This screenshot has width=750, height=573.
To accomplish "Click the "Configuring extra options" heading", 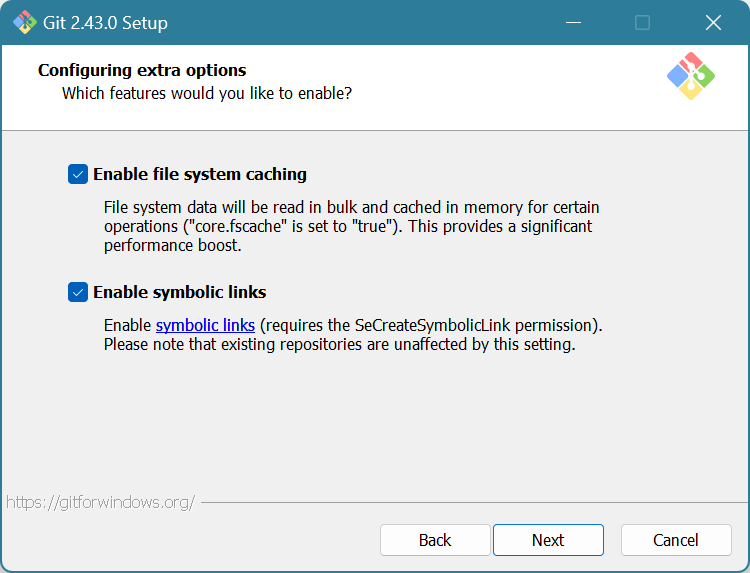I will (142, 70).
